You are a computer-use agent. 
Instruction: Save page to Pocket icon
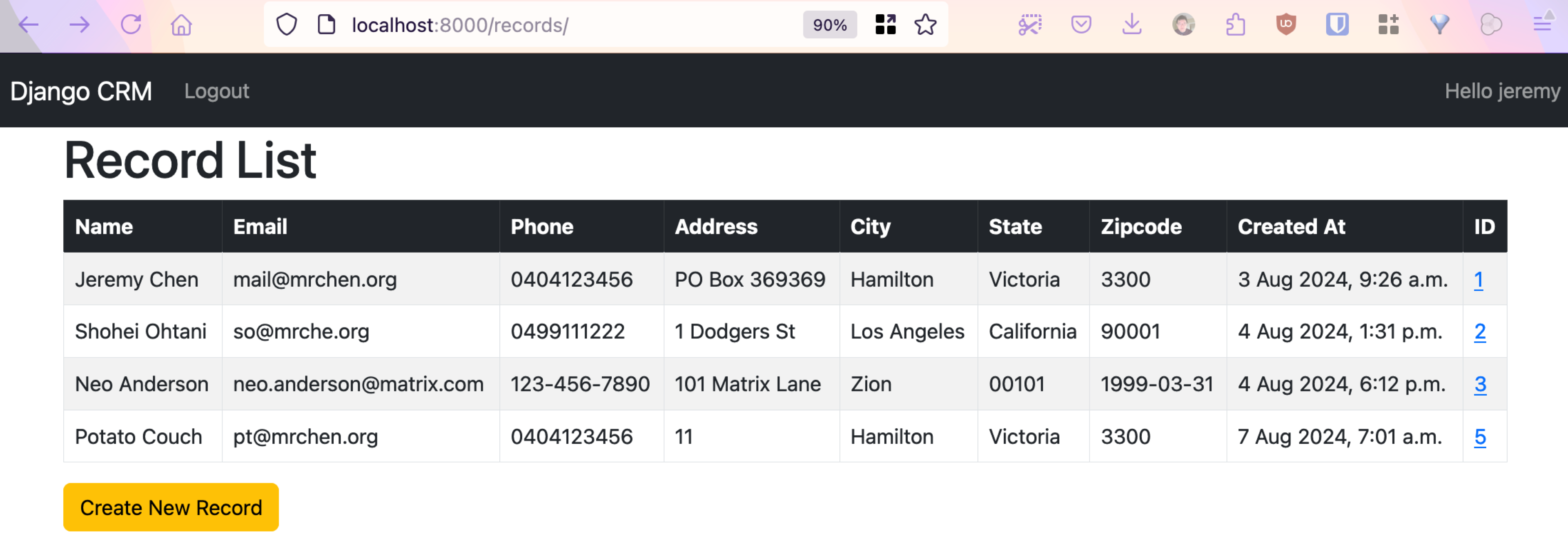1081,25
